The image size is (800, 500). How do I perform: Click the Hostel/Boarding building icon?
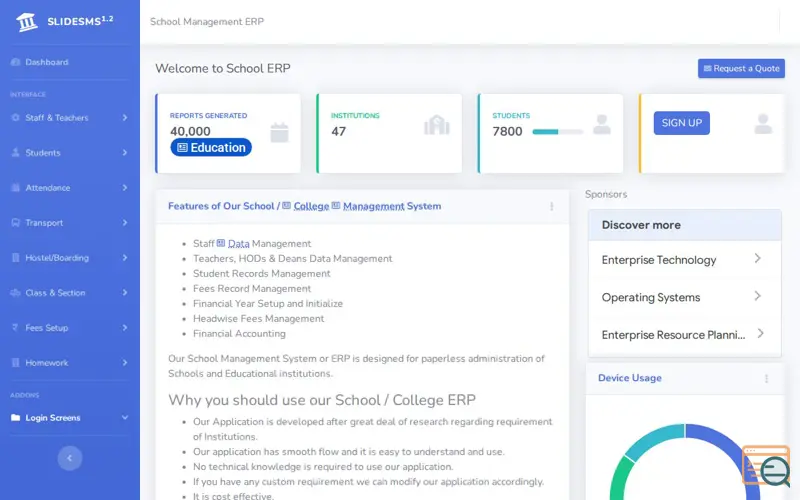click(15, 258)
